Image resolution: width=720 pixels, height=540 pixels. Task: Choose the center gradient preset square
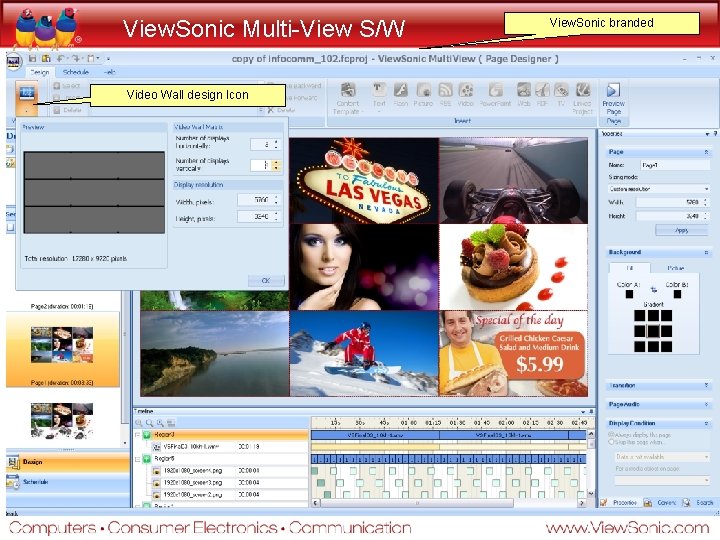click(x=653, y=331)
